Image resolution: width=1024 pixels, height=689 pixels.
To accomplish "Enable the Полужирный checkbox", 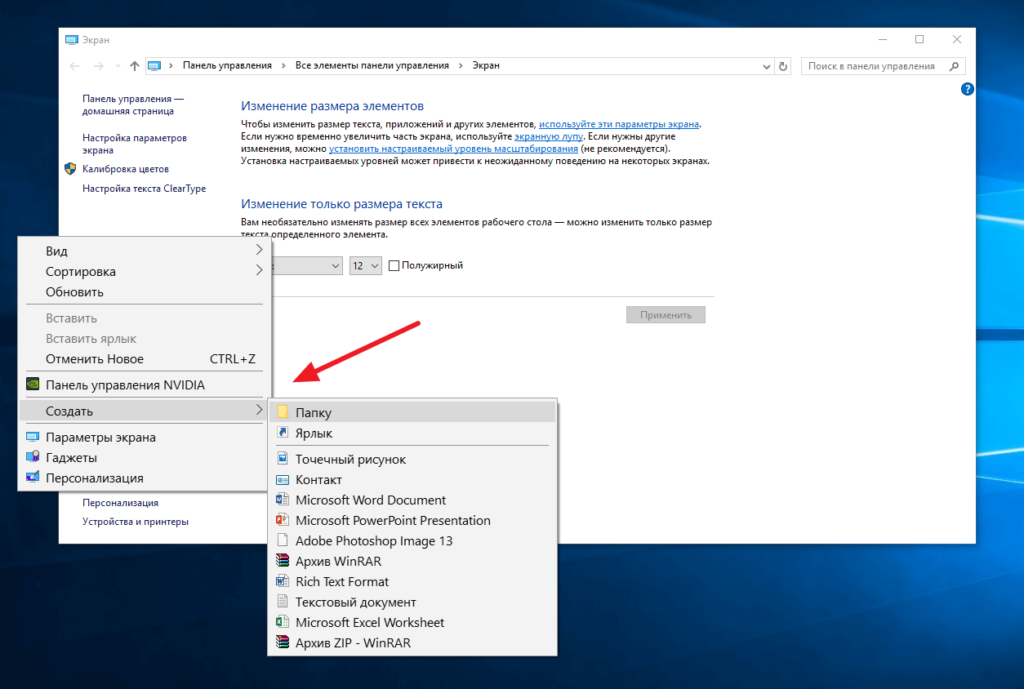I will (394, 265).
